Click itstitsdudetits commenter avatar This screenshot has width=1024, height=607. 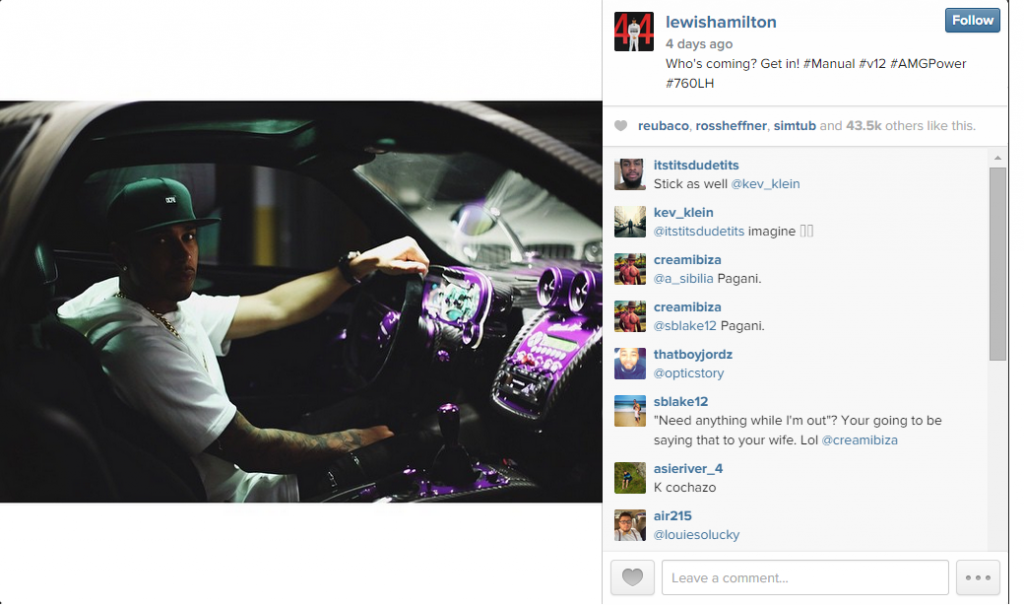coord(630,174)
